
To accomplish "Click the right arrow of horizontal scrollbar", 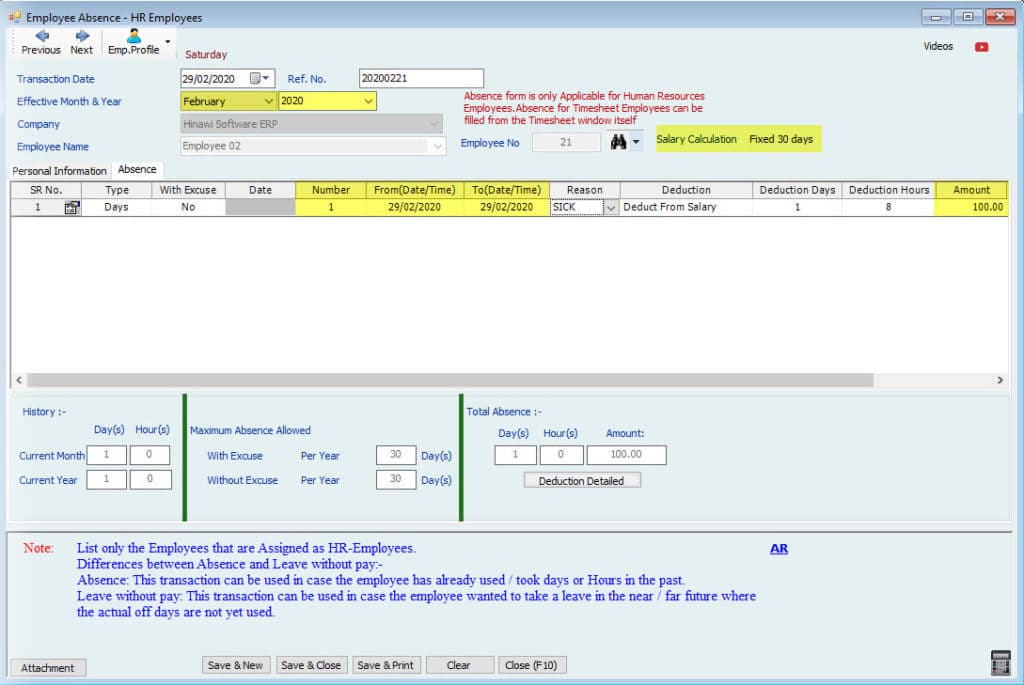I will pos(1000,380).
